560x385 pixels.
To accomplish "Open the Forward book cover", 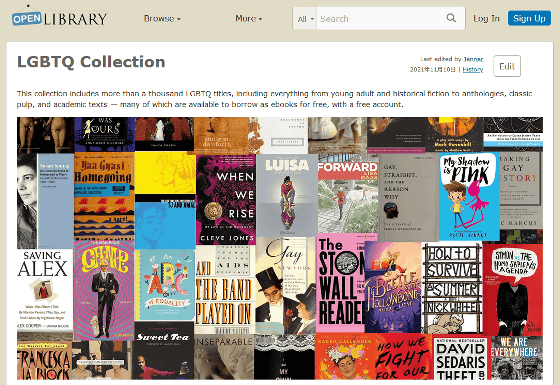I will click(x=348, y=194).
